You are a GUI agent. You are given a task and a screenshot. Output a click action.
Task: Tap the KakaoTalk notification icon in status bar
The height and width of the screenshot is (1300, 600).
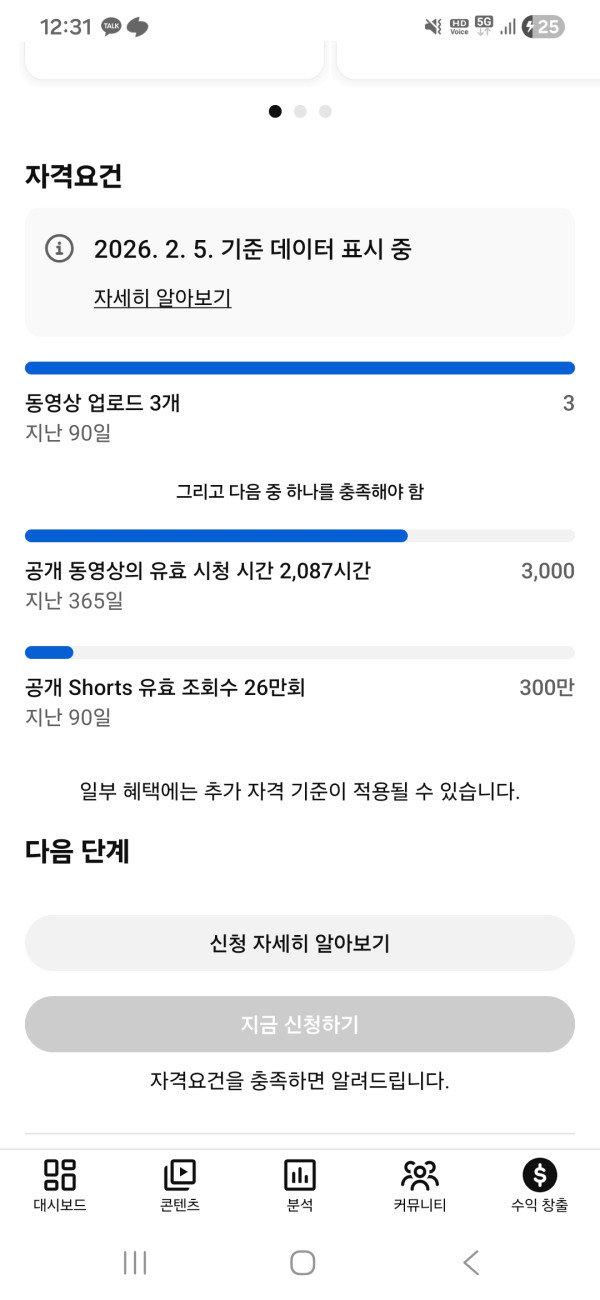click(111, 27)
